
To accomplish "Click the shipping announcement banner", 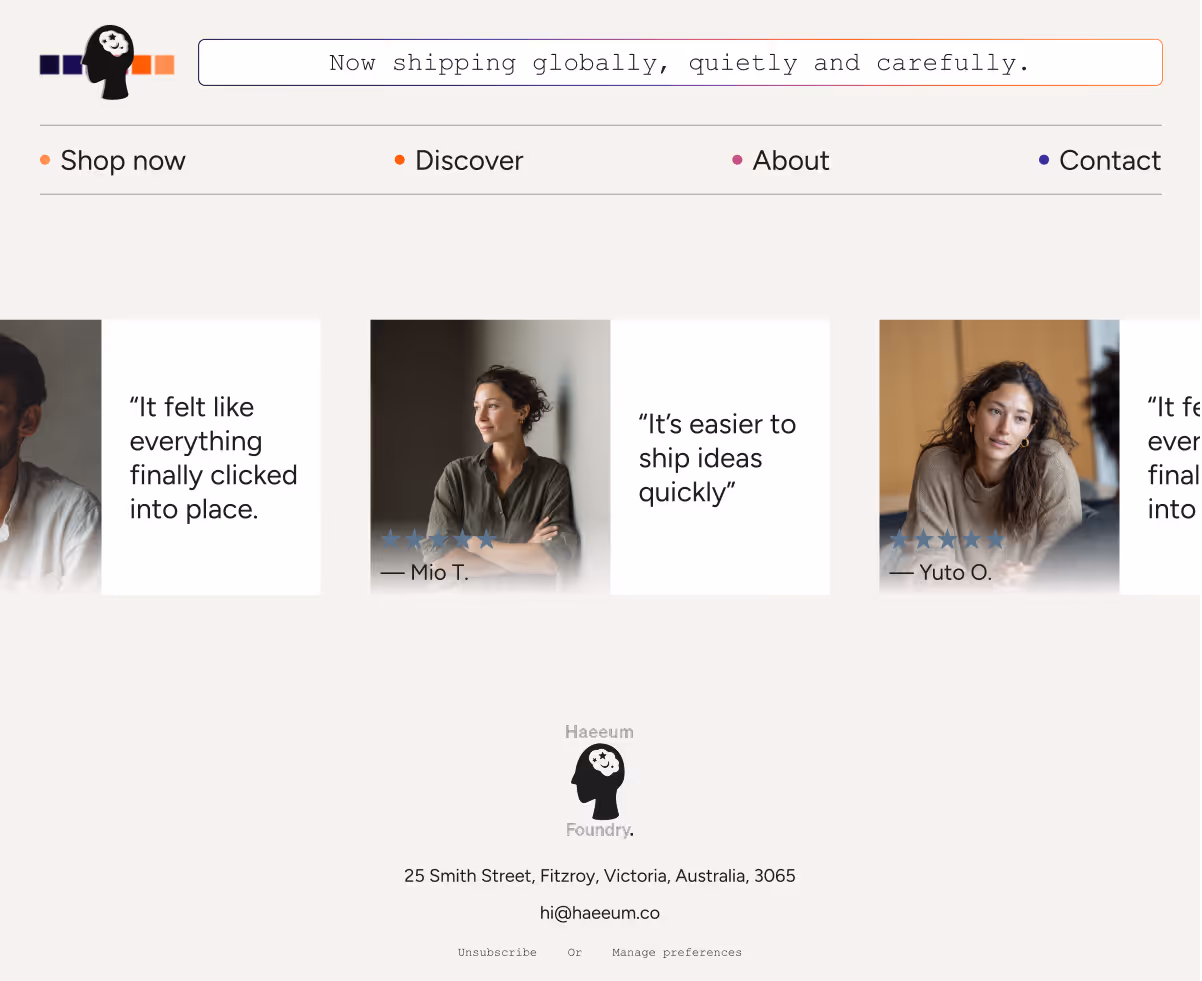I will 680,63.
